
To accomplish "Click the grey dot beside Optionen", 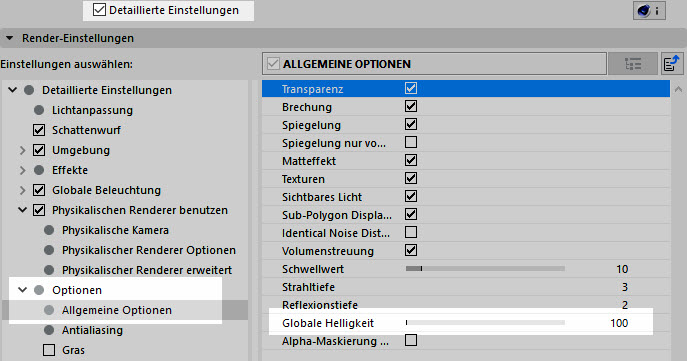I will point(39,290).
